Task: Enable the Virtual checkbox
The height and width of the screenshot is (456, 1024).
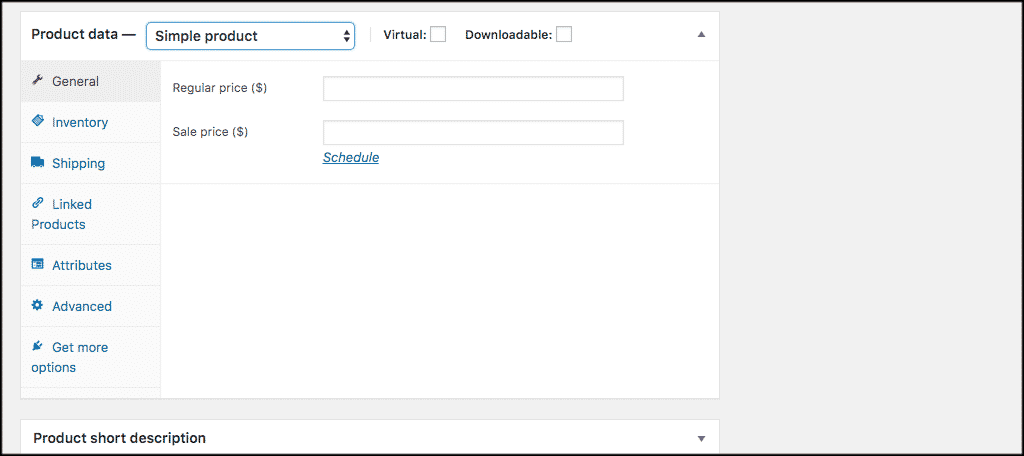Action: [438, 34]
